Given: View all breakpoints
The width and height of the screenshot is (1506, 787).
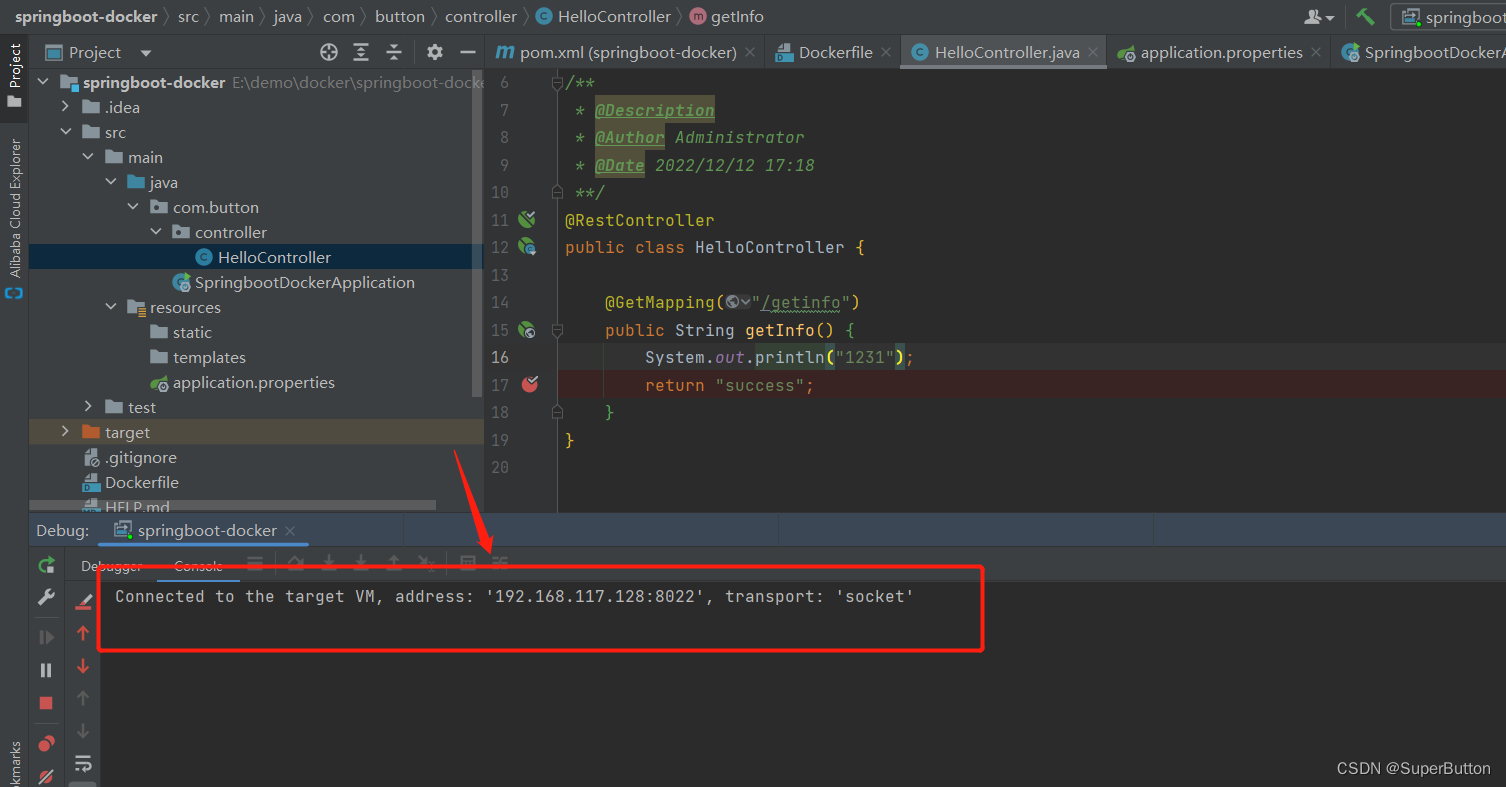Looking at the screenshot, I should click(x=46, y=744).
